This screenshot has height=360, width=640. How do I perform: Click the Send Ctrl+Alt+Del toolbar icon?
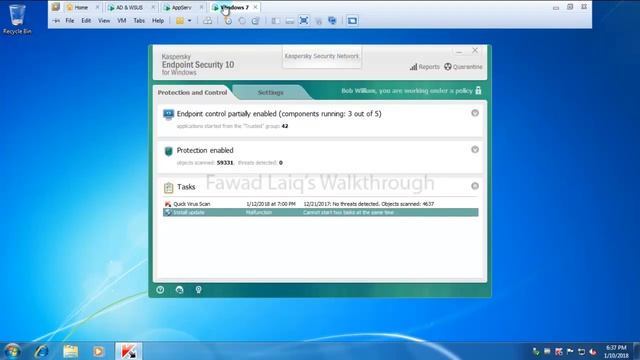(x=207, y=21)
